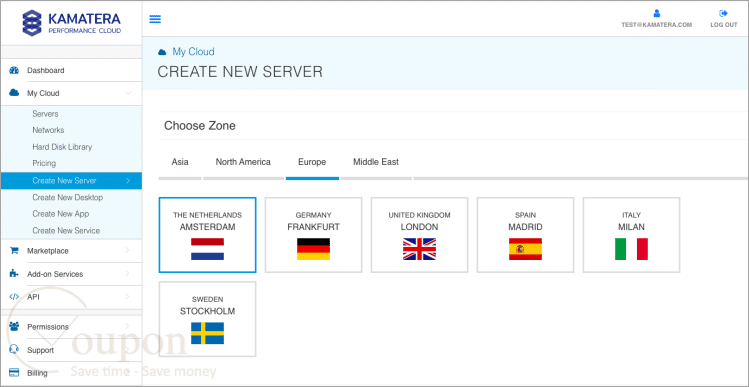The image size is (749, 387).
Task: Click the German flag
Action: pyautogui.click(x=313, y=249)
